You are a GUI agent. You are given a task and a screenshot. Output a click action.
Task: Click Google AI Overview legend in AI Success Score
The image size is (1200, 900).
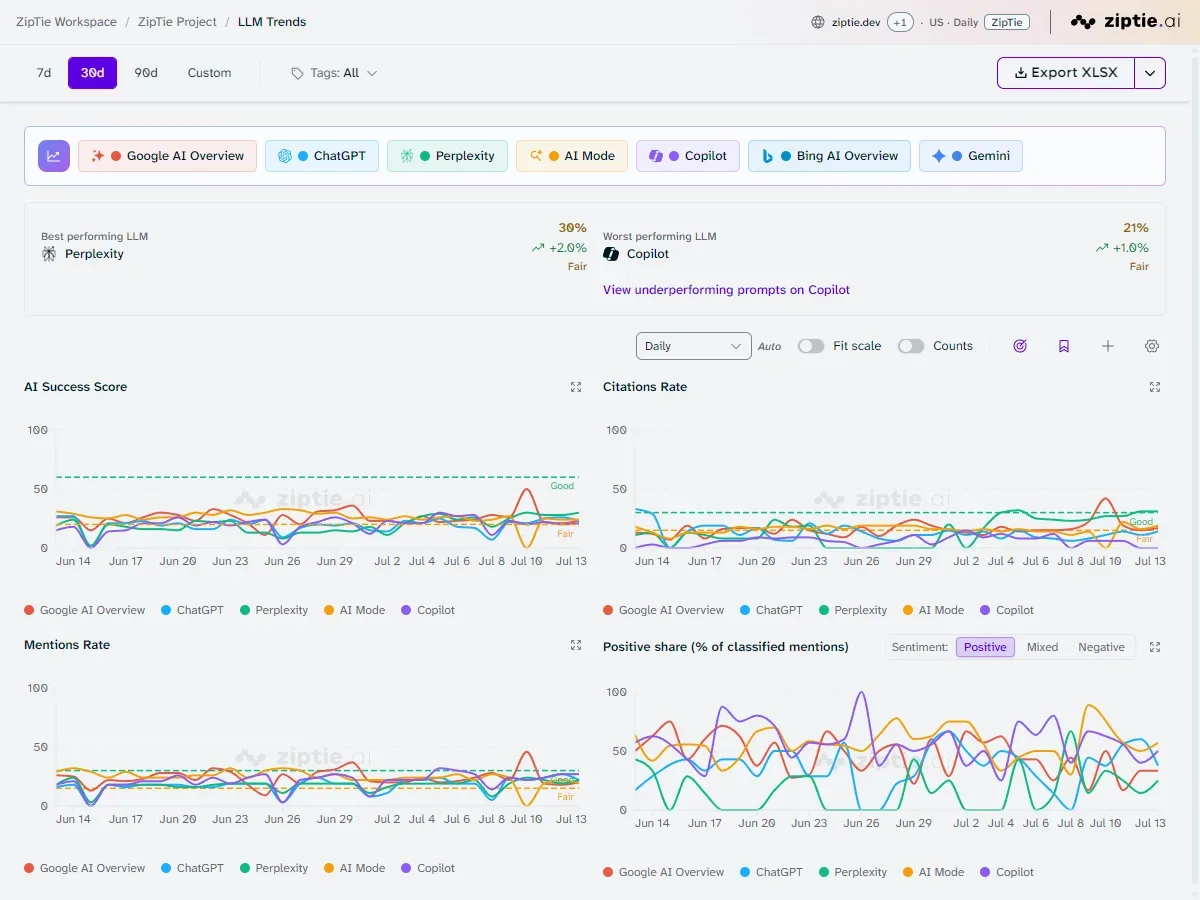tap(85, 610)
